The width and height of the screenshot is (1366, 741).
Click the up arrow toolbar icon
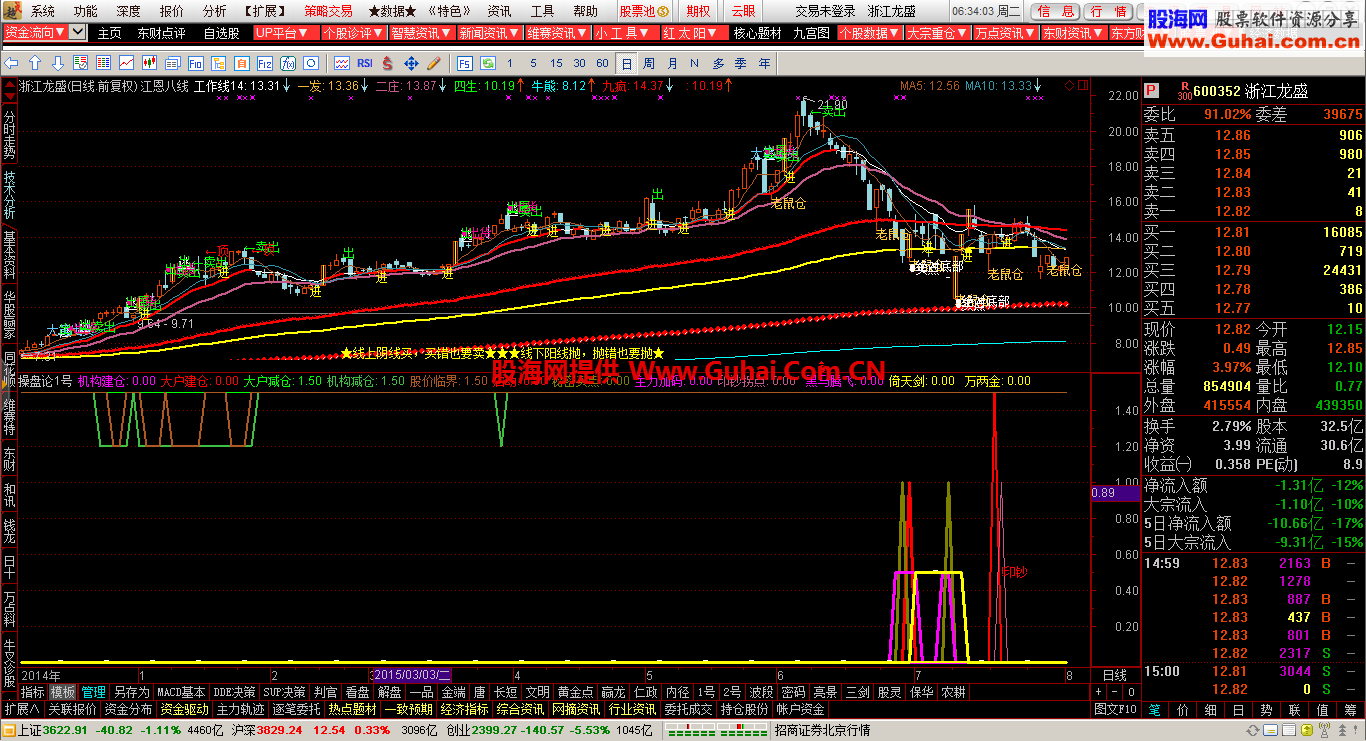click(35, 63)
